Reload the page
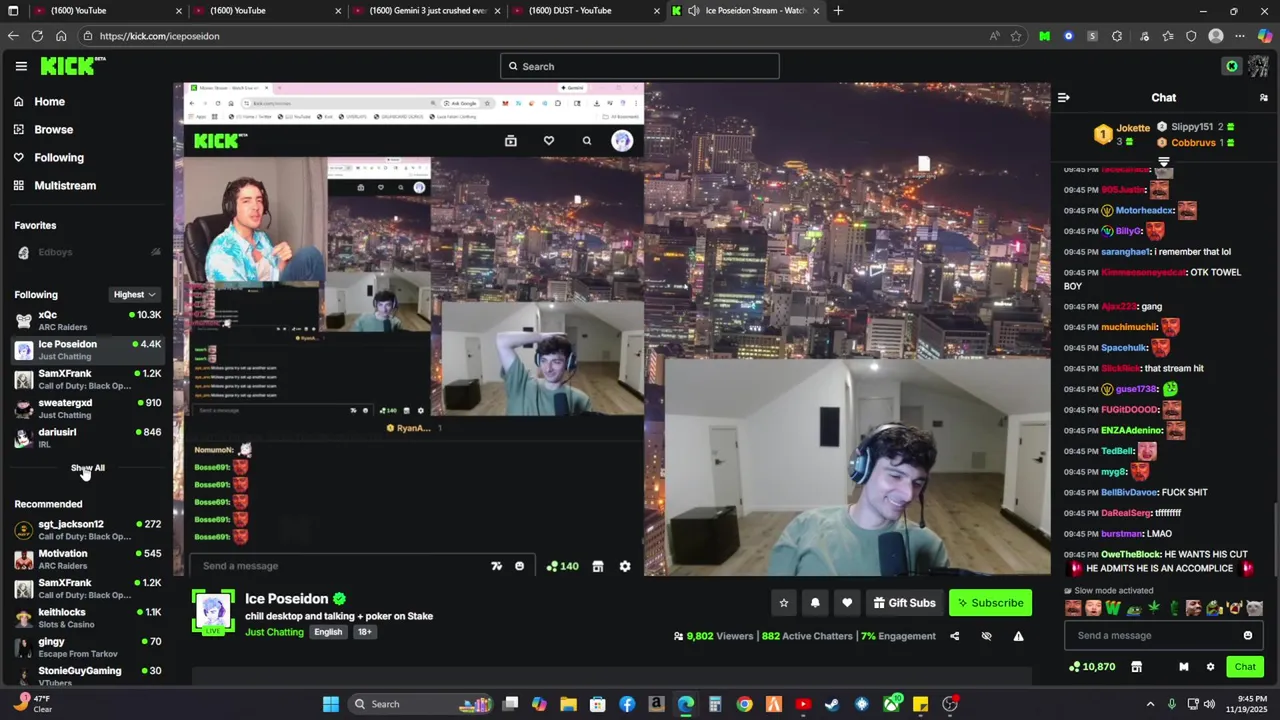The image size is (1280, 720). click(37, 36)
